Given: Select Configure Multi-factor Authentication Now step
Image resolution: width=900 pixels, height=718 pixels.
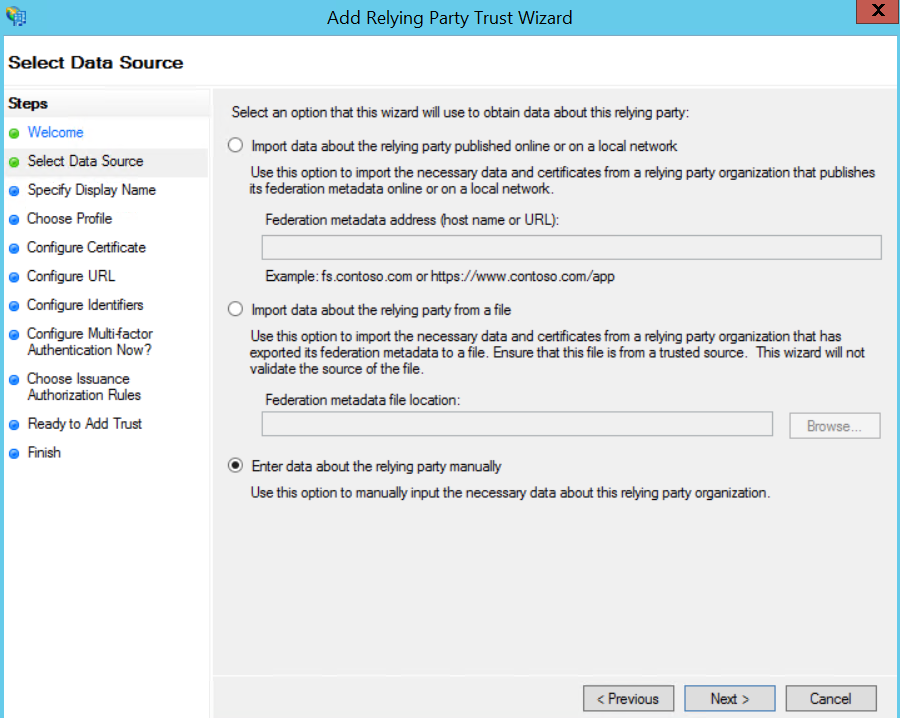Looking at the screenshot, I should 90,341.
